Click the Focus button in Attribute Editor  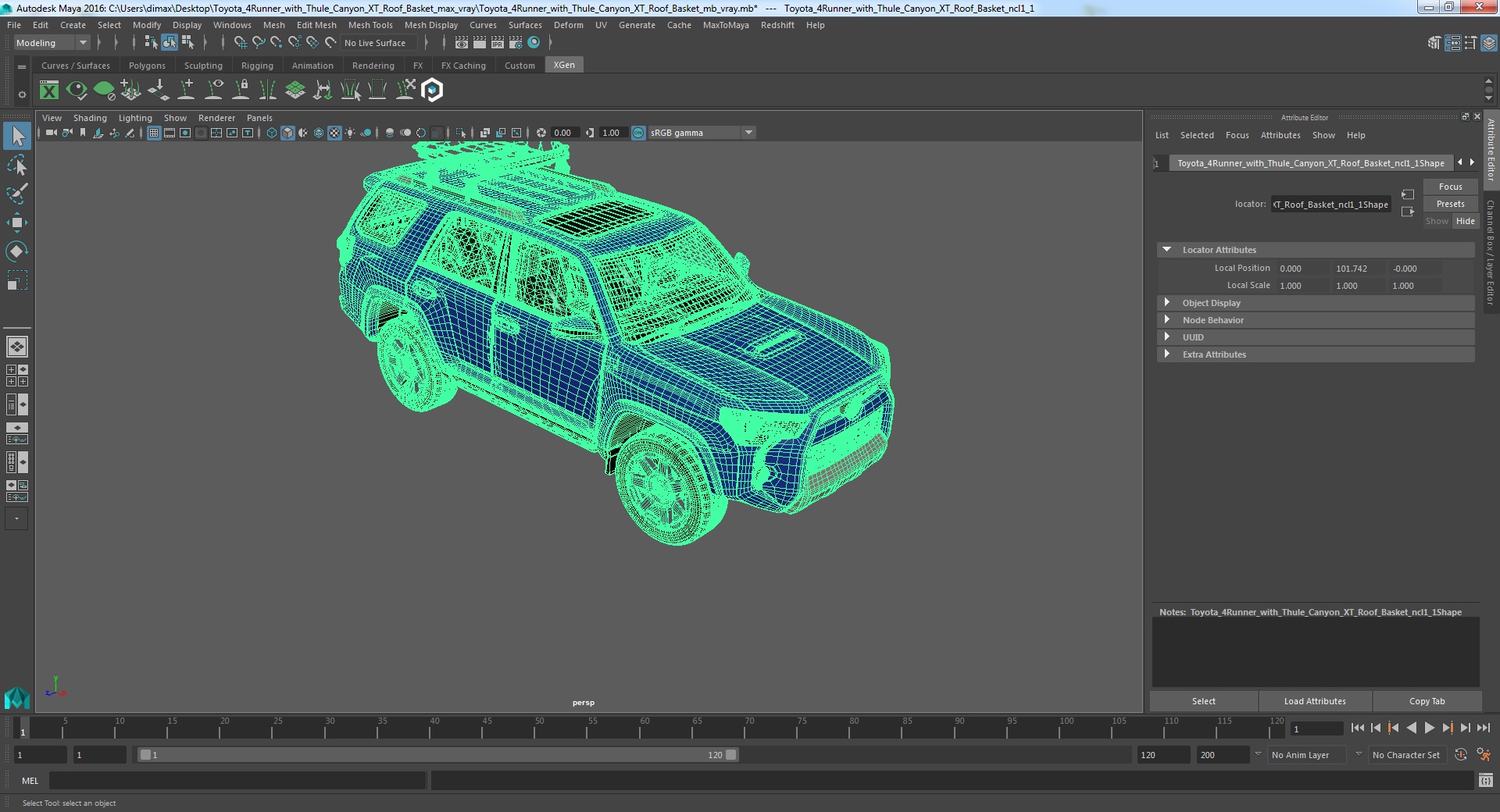click(1450, 187)
